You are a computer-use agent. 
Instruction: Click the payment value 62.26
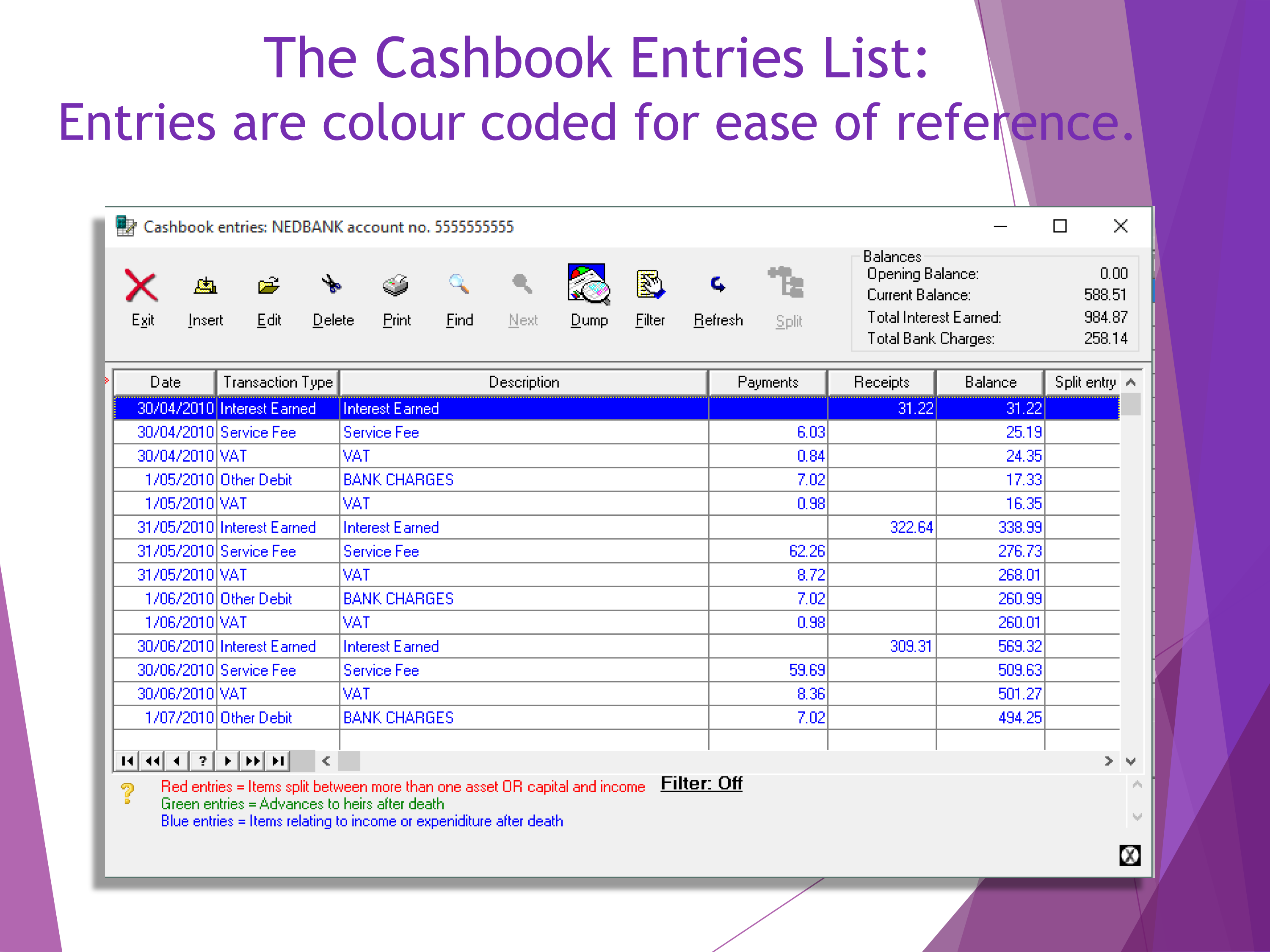(x=807, y=551)
